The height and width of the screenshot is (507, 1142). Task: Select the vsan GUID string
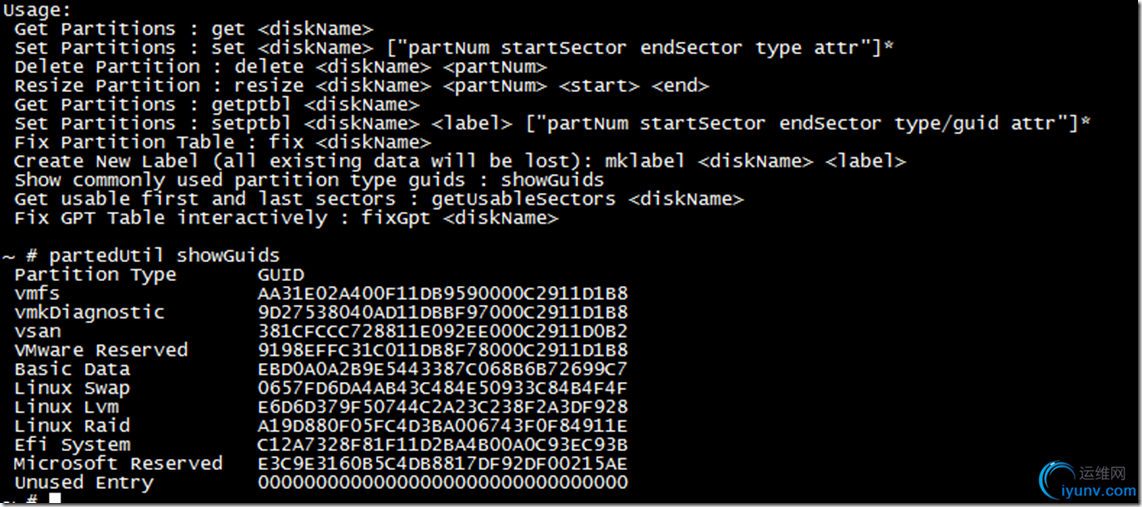pos(442,331)
